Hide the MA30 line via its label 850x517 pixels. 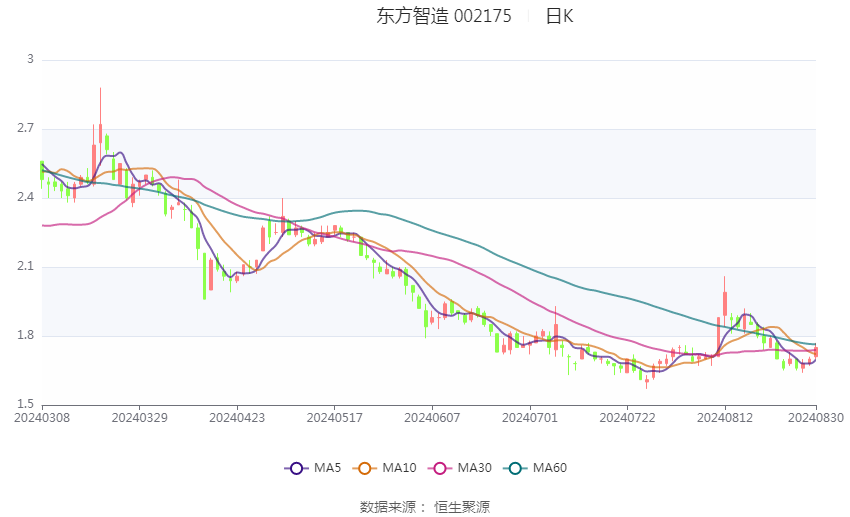tap(475, 468)
